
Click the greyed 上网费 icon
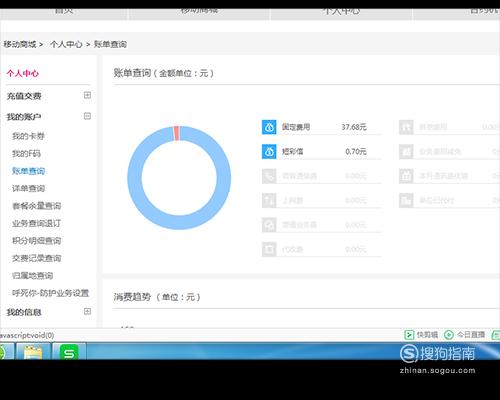(269, 200)
